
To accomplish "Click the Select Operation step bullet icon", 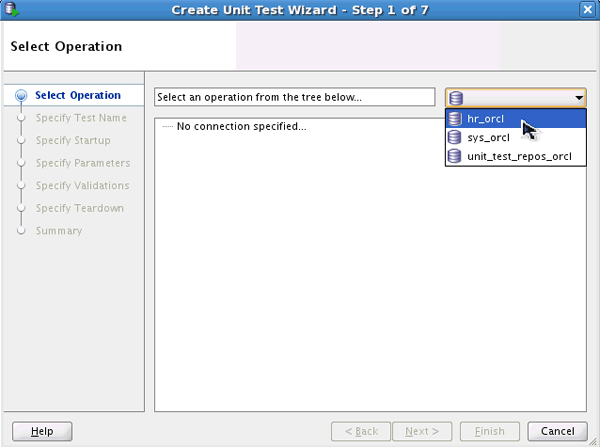I will click(20, 96).
